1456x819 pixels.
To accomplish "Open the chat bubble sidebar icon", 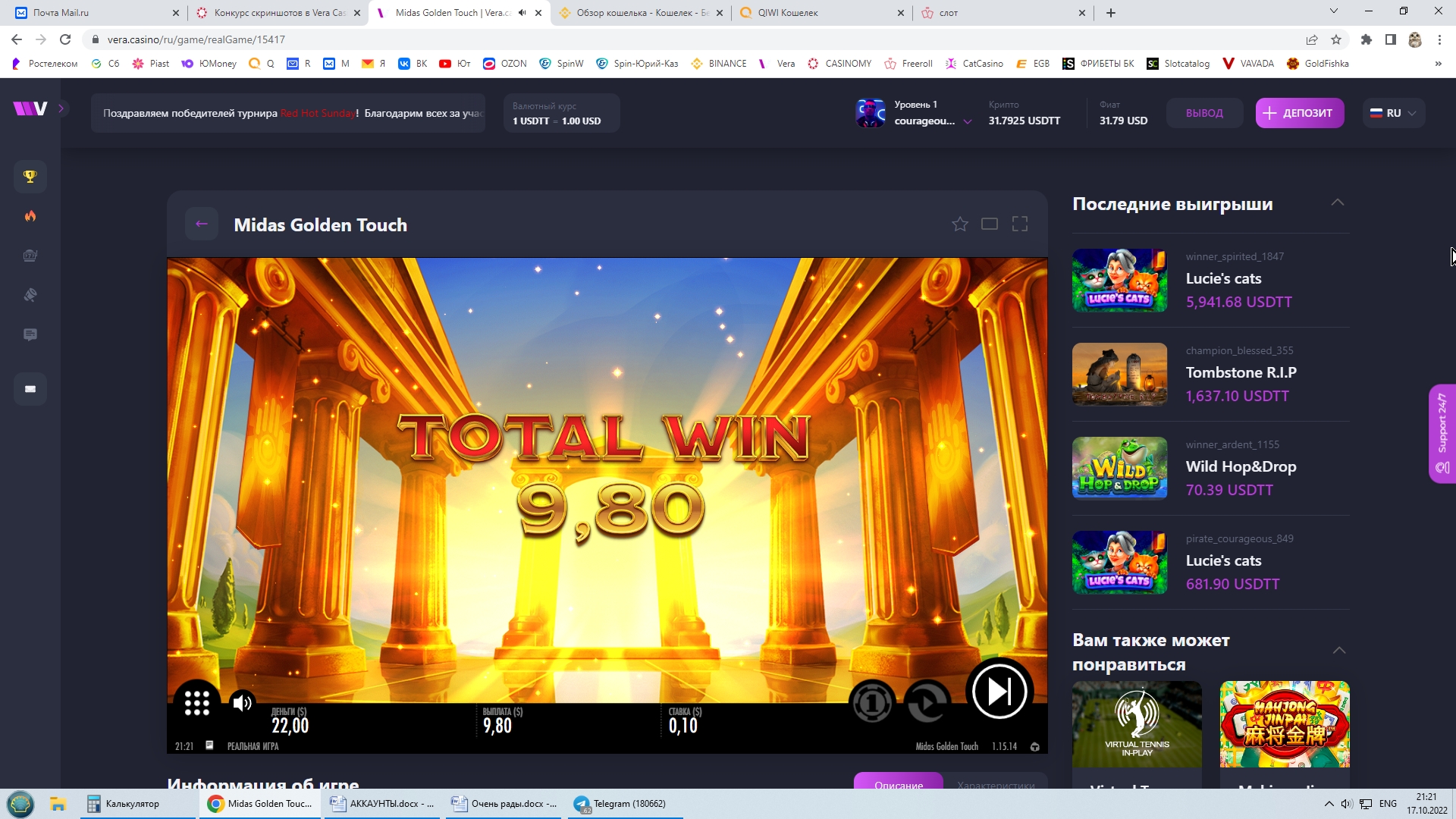I will pyautogui.click(x=30, y=334).
